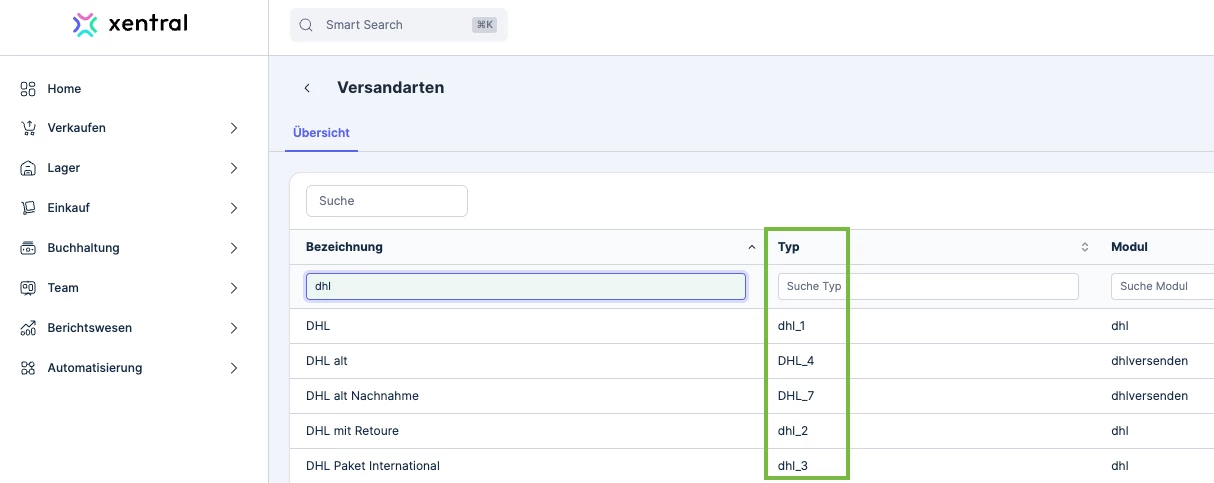
Task: Expand the Verkaufen submenu chevron
Action: pos(234,128)
